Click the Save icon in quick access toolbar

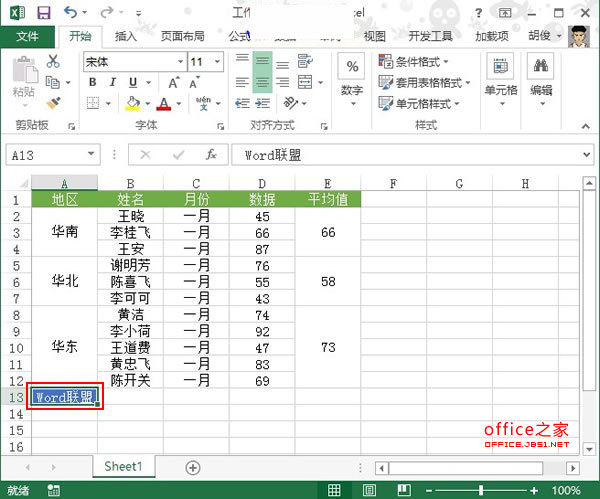(44, 13)
